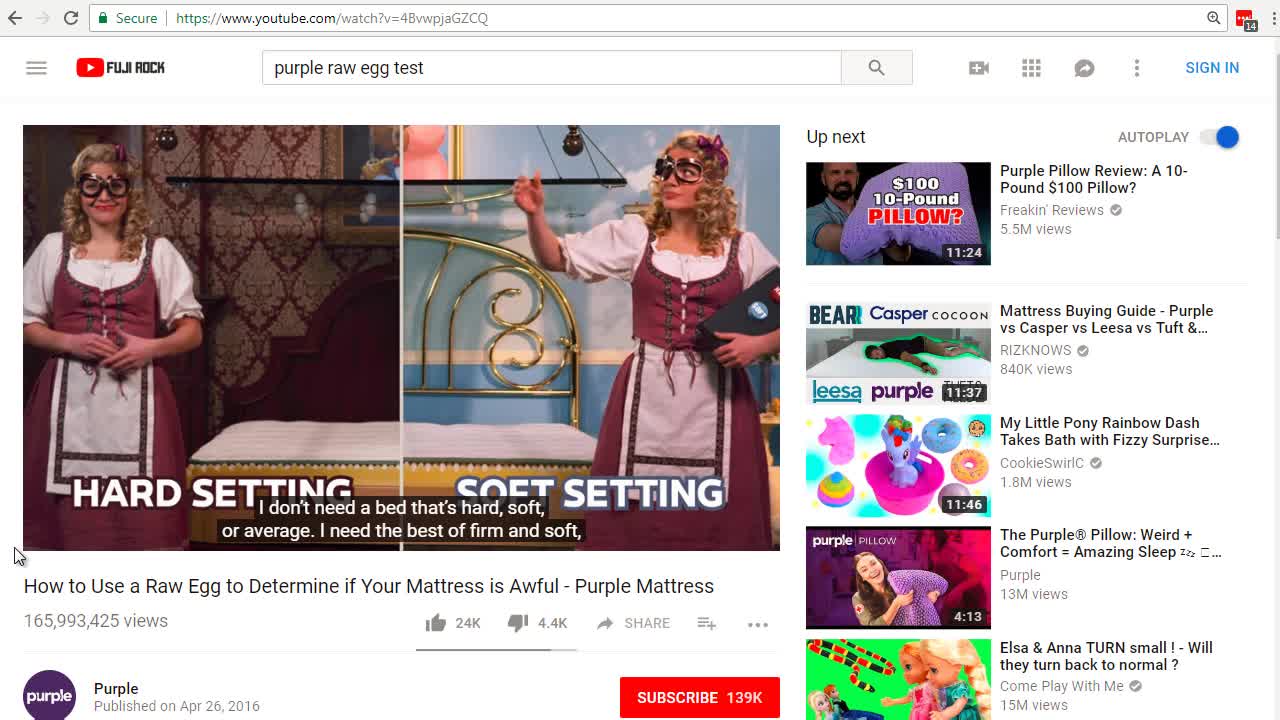Click the video title about Raw Egg
This screenshot has height=720, width=1280.
(x=369, y=586)
